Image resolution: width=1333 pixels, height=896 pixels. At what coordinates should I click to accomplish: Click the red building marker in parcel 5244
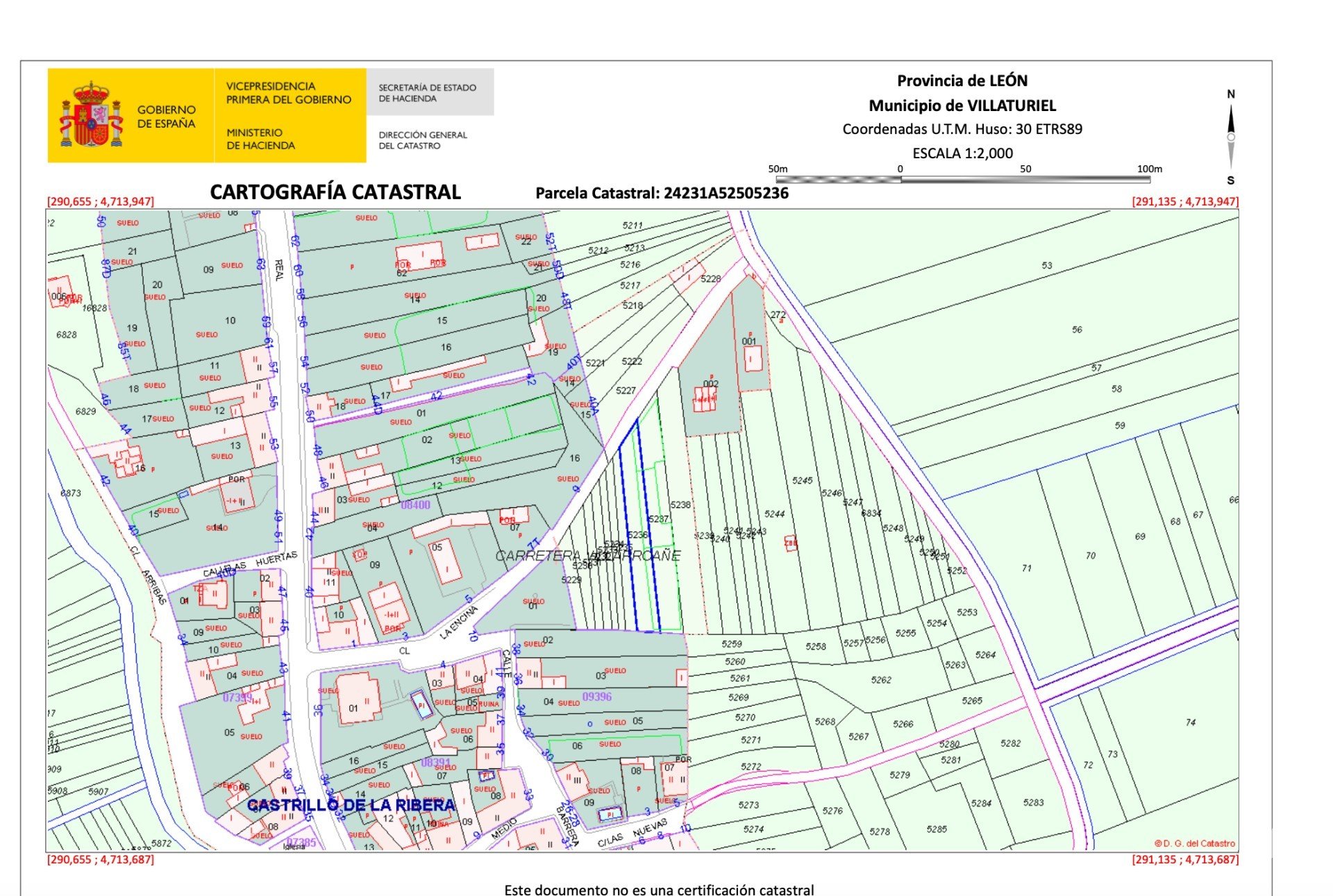790,543
